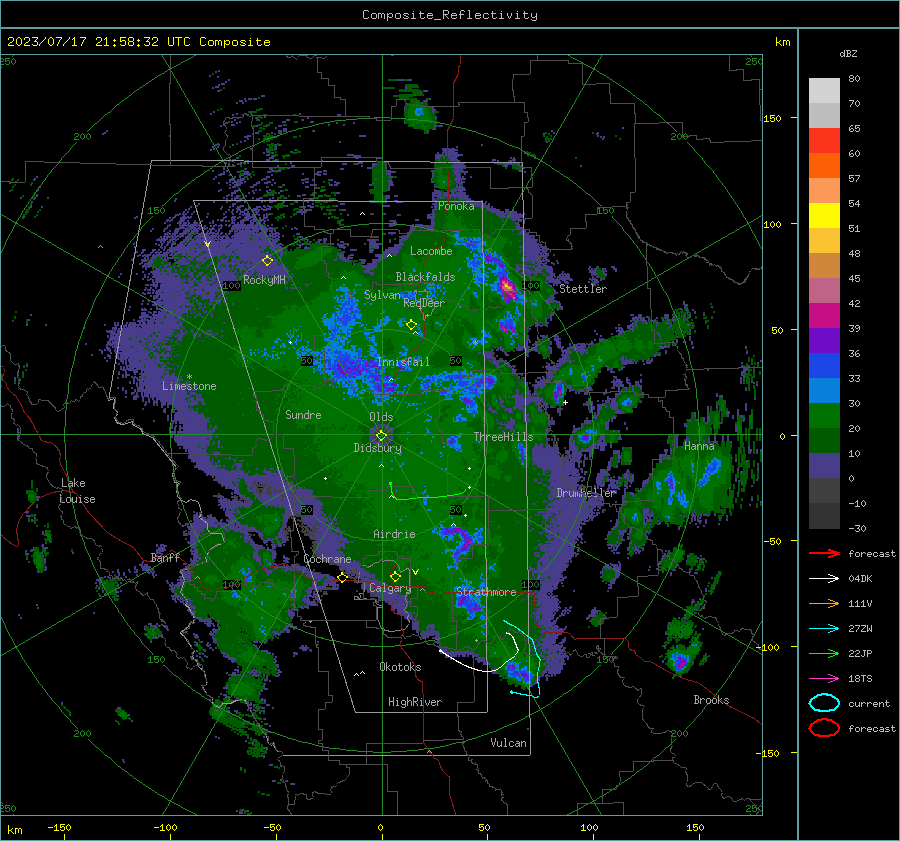This screenshot has width=900, height=841.
Task: Choose the magenta 18TS arrow legend icon
Action: pyautogui.click(x=824, y=679)
